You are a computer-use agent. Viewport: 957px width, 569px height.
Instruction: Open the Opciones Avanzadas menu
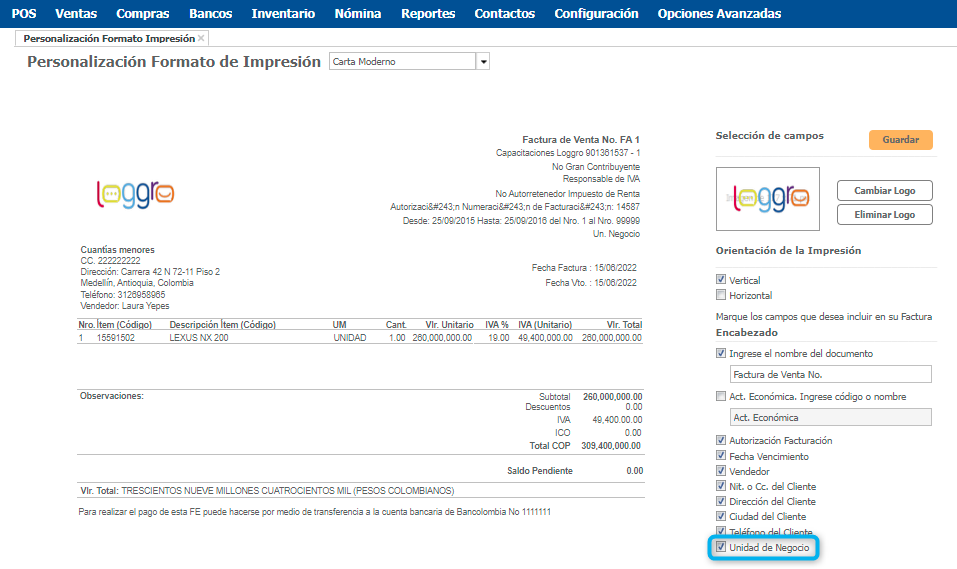click(719, 14)
